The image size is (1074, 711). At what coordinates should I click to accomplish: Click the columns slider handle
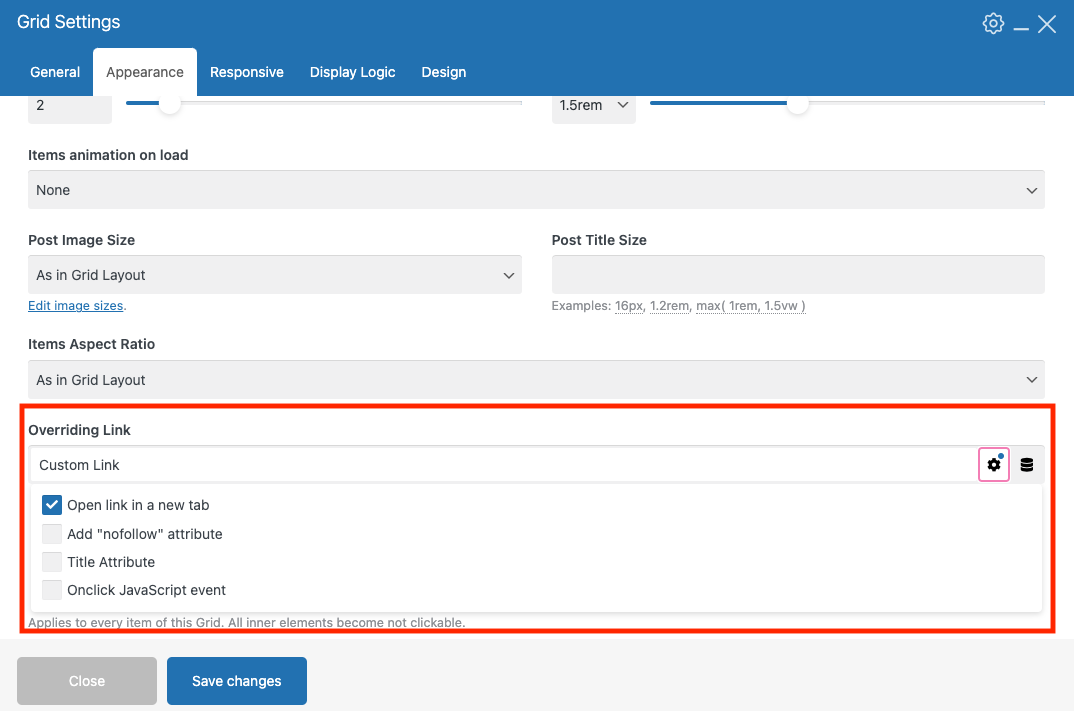point(170,103)
